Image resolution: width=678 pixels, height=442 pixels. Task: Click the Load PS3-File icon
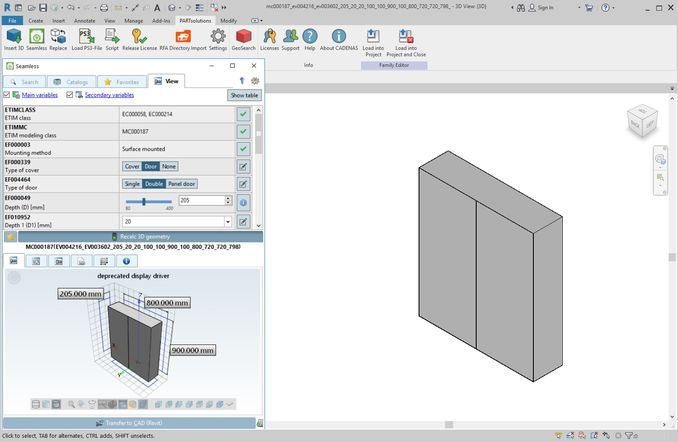(x=86, y=37)
